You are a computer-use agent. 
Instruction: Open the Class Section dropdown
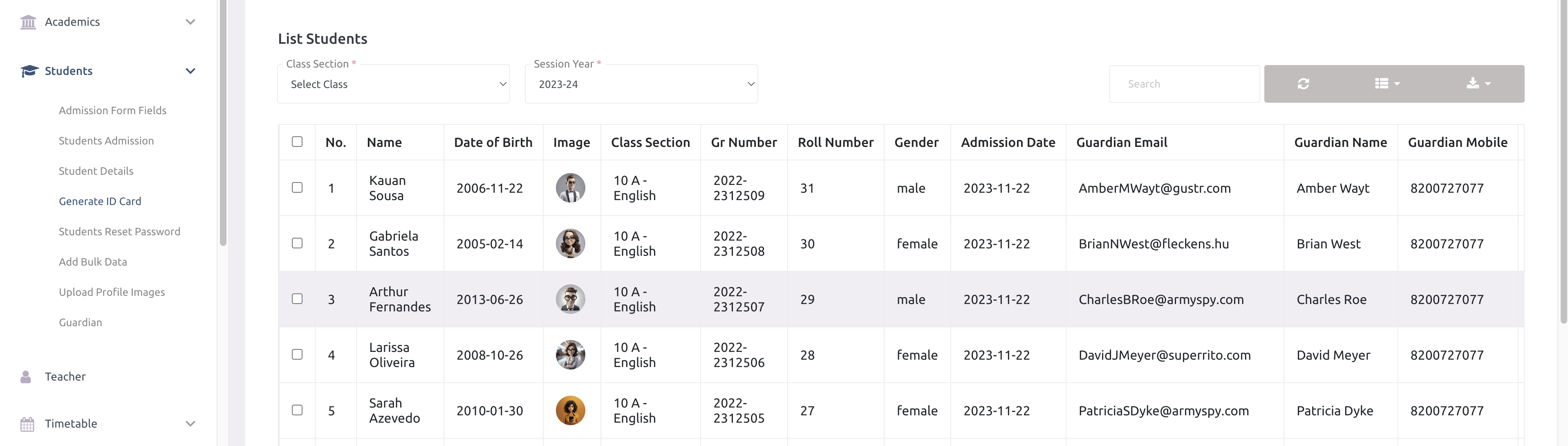[393, 84]
